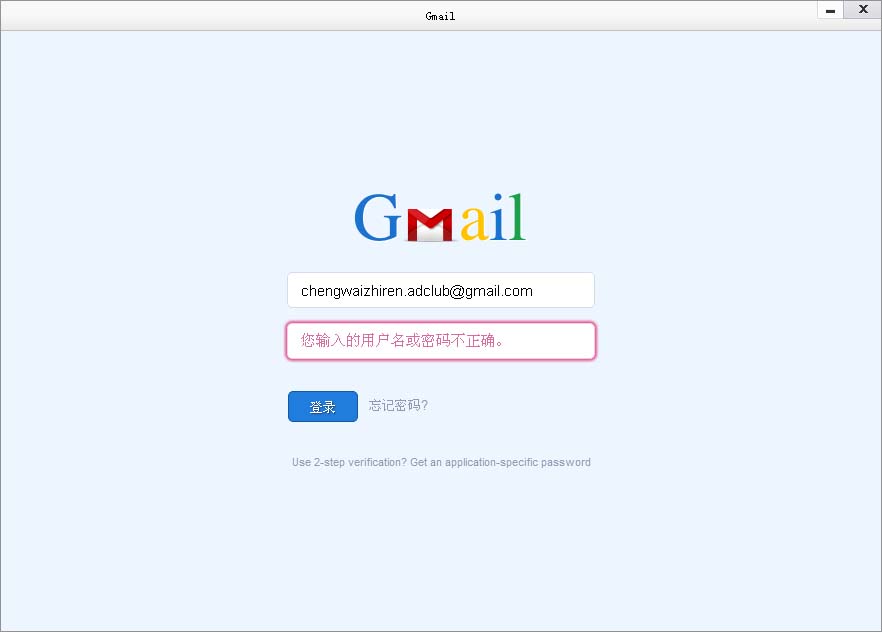This screenshot has width=882, height=632.
Task: Close the Gmail login window
Action: (x=862, y=10)
